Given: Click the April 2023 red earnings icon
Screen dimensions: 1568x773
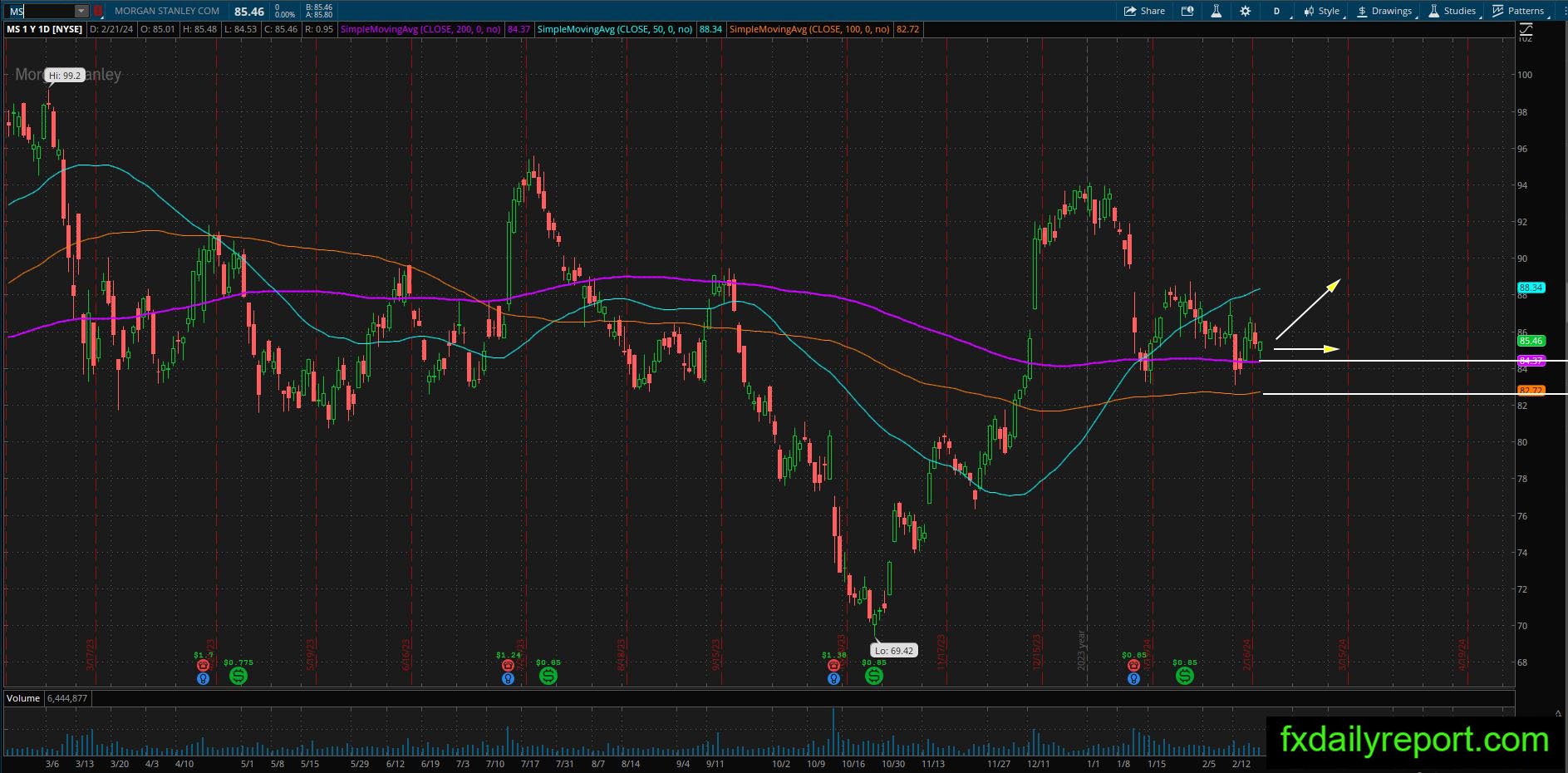Looking at the screenshot, I should click(x=203, y=665).
